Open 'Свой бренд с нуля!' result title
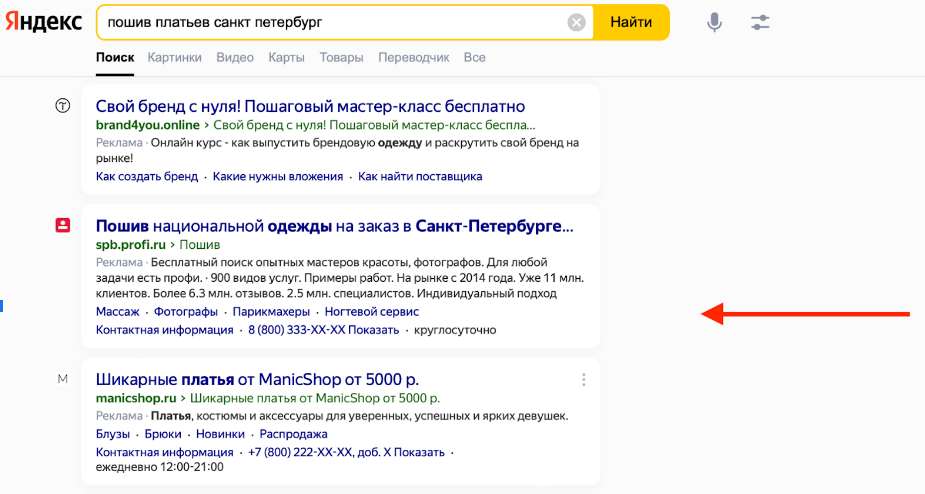The width and height of the screenshot is (925, 494). [310, 106]
